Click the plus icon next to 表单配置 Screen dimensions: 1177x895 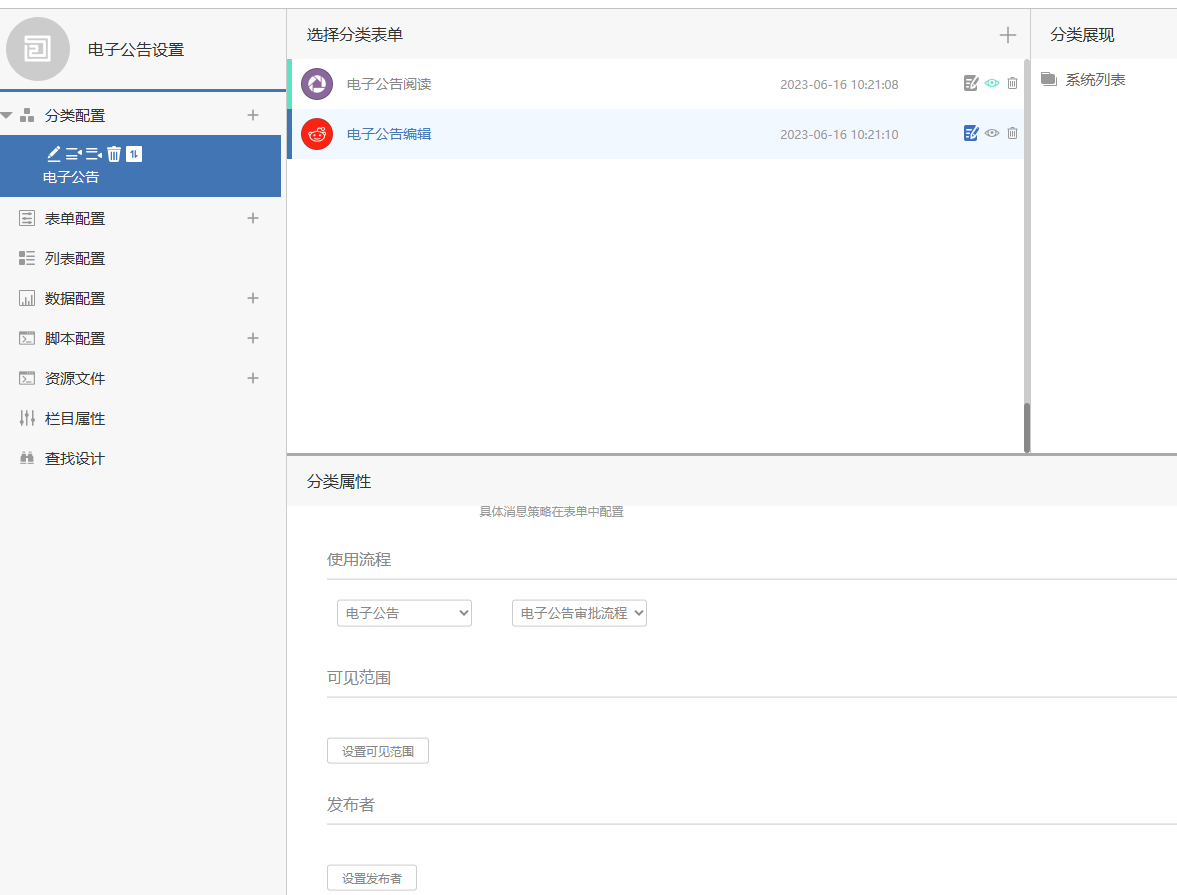click(x=253, y=218)
